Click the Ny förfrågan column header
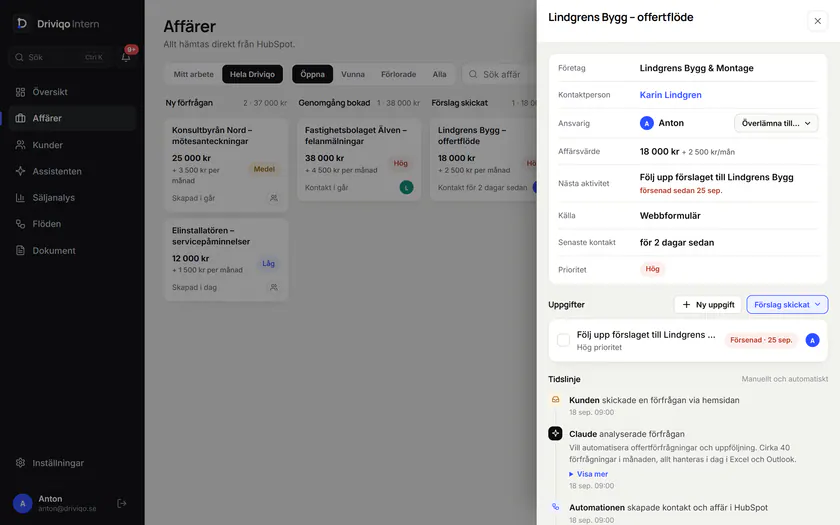 pyautogui.click(x=189, y=103)
